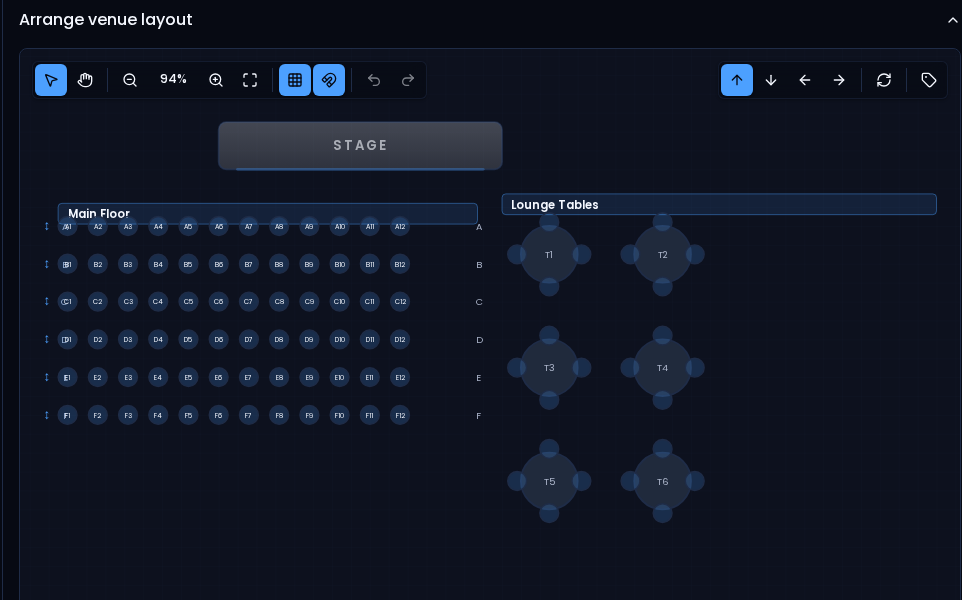Set orientation to left arrow
The image size is (962, 600).
point(805,80)
